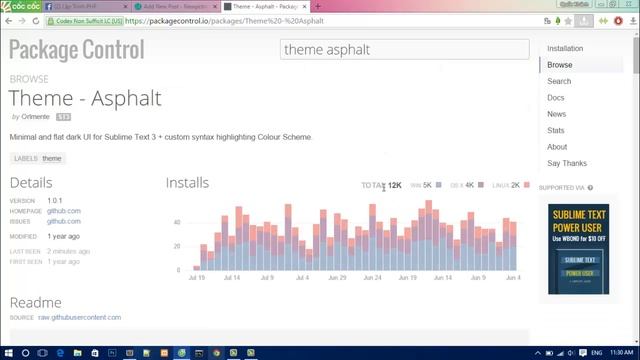This screenshot has width=640, height=360.
Task: Open the Chrome icon on the taskbar
Action: [x=216, y=353]
